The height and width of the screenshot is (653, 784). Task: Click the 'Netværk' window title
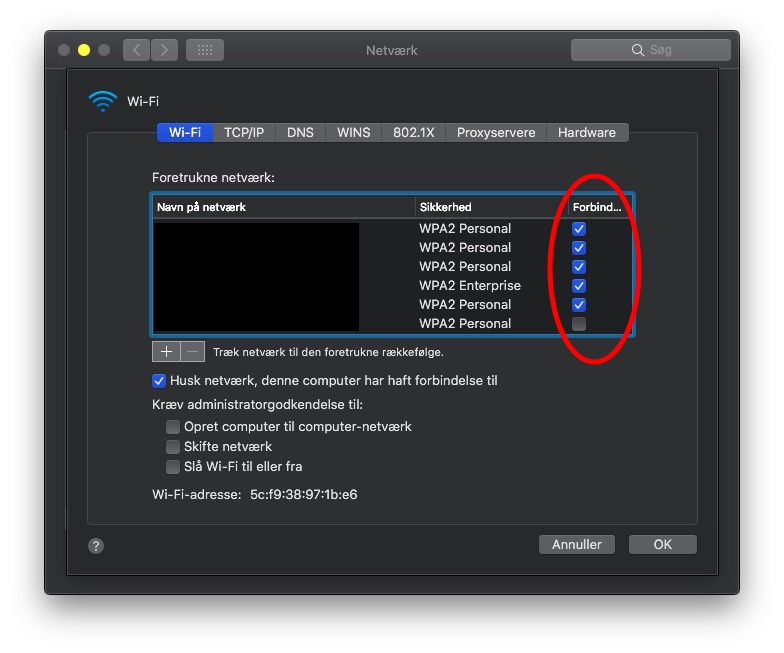(x=392, y=50)
